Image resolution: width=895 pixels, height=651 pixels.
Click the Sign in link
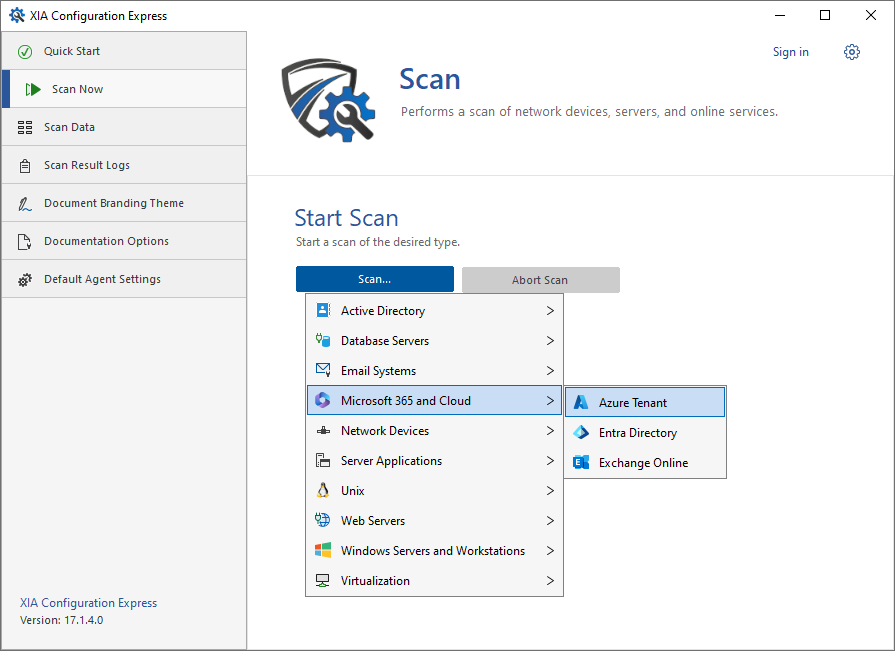pyautogui.click(x=791, y=52)
